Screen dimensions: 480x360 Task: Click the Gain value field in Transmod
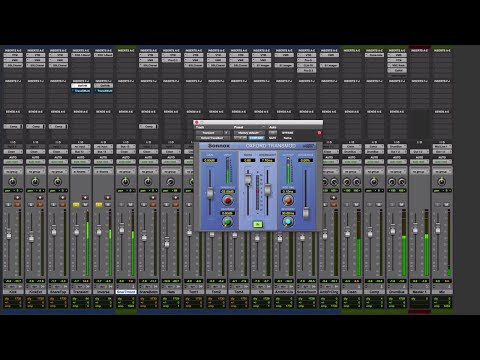coord(210,160)
